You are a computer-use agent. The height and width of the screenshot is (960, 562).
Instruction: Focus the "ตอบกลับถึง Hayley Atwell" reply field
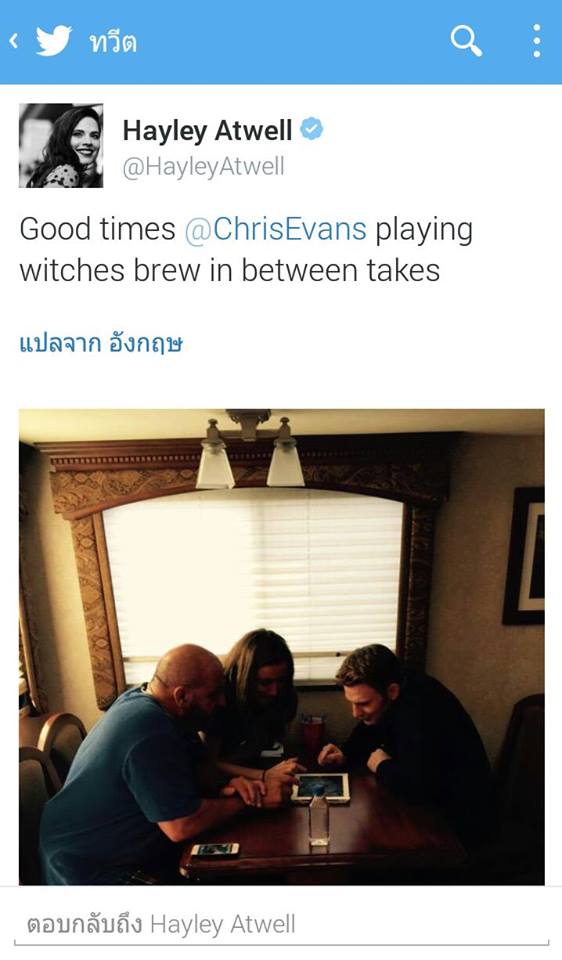[x=281, y=924]
